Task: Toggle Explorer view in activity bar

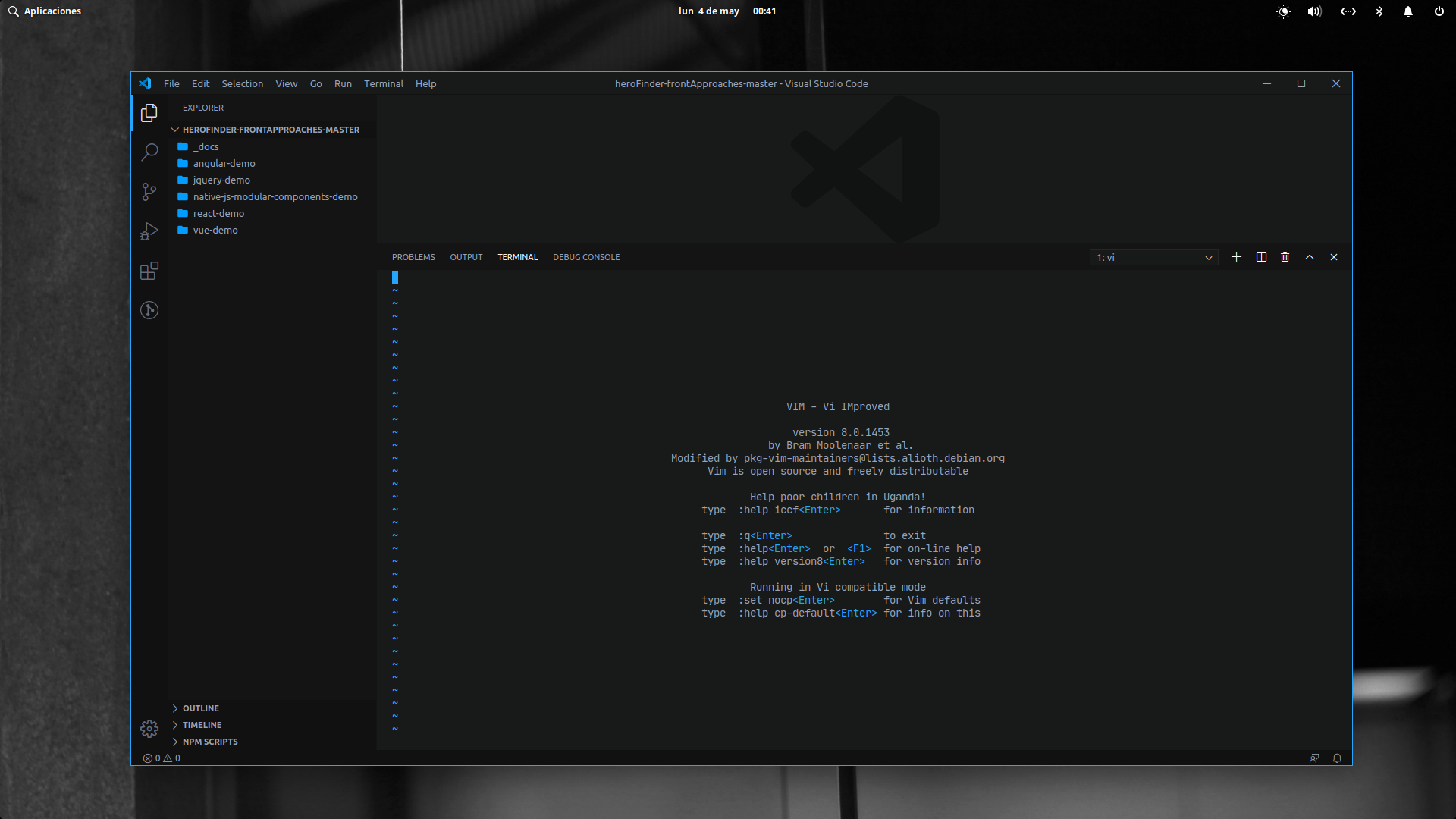Action: 149,113
